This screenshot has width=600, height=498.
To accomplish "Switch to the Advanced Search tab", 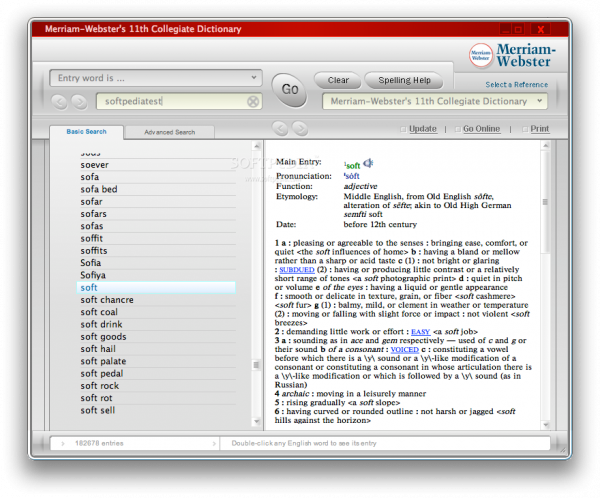I will 170,132.
